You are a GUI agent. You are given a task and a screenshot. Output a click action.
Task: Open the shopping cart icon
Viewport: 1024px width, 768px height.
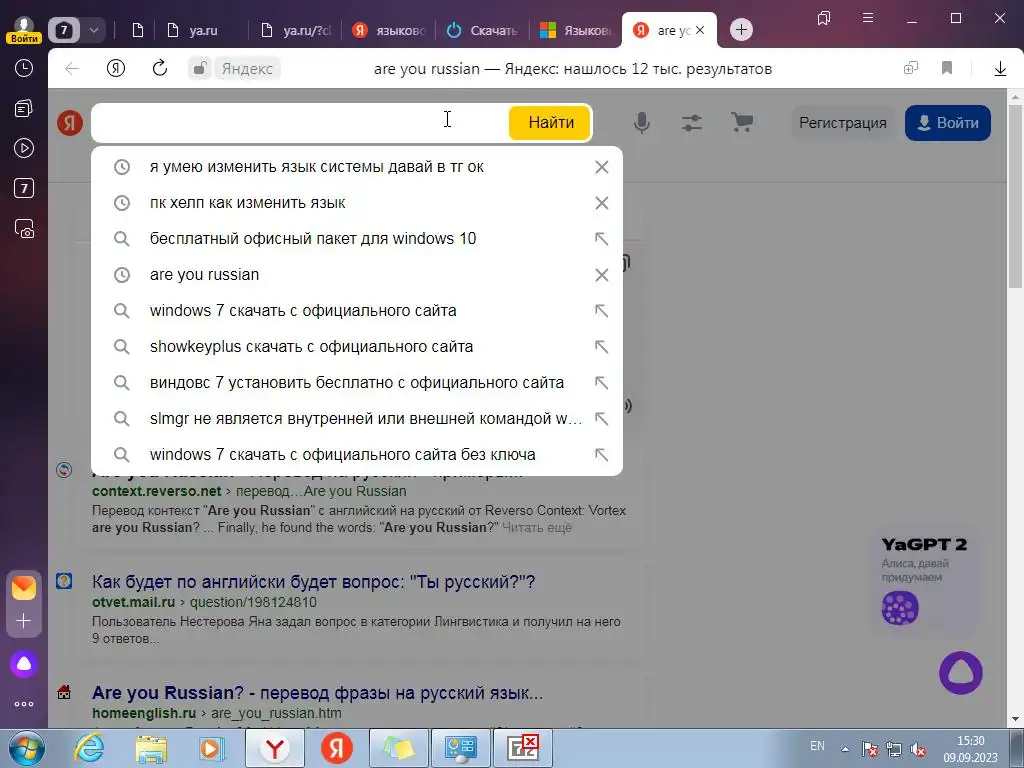pyautogui.click(x=742, y=123)
